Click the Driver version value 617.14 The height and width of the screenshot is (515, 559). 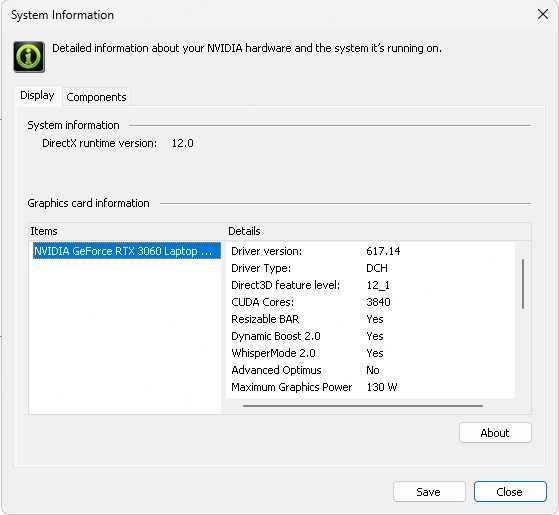(383, 251)
